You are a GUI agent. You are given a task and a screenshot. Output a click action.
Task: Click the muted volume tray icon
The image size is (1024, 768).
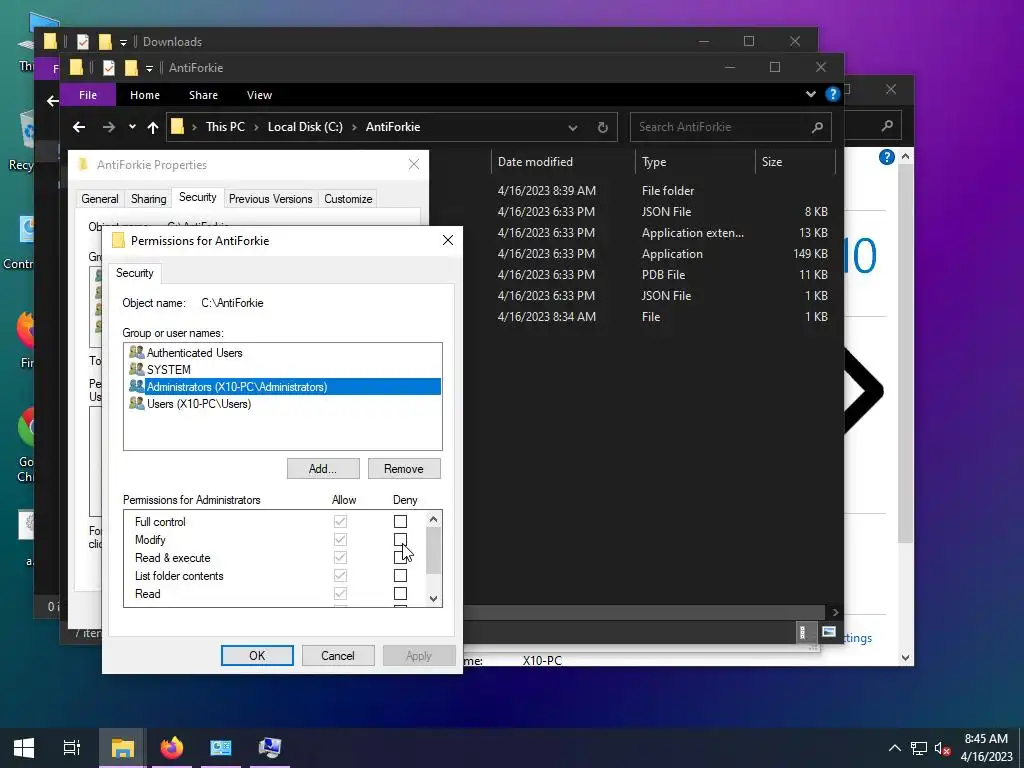942,748
